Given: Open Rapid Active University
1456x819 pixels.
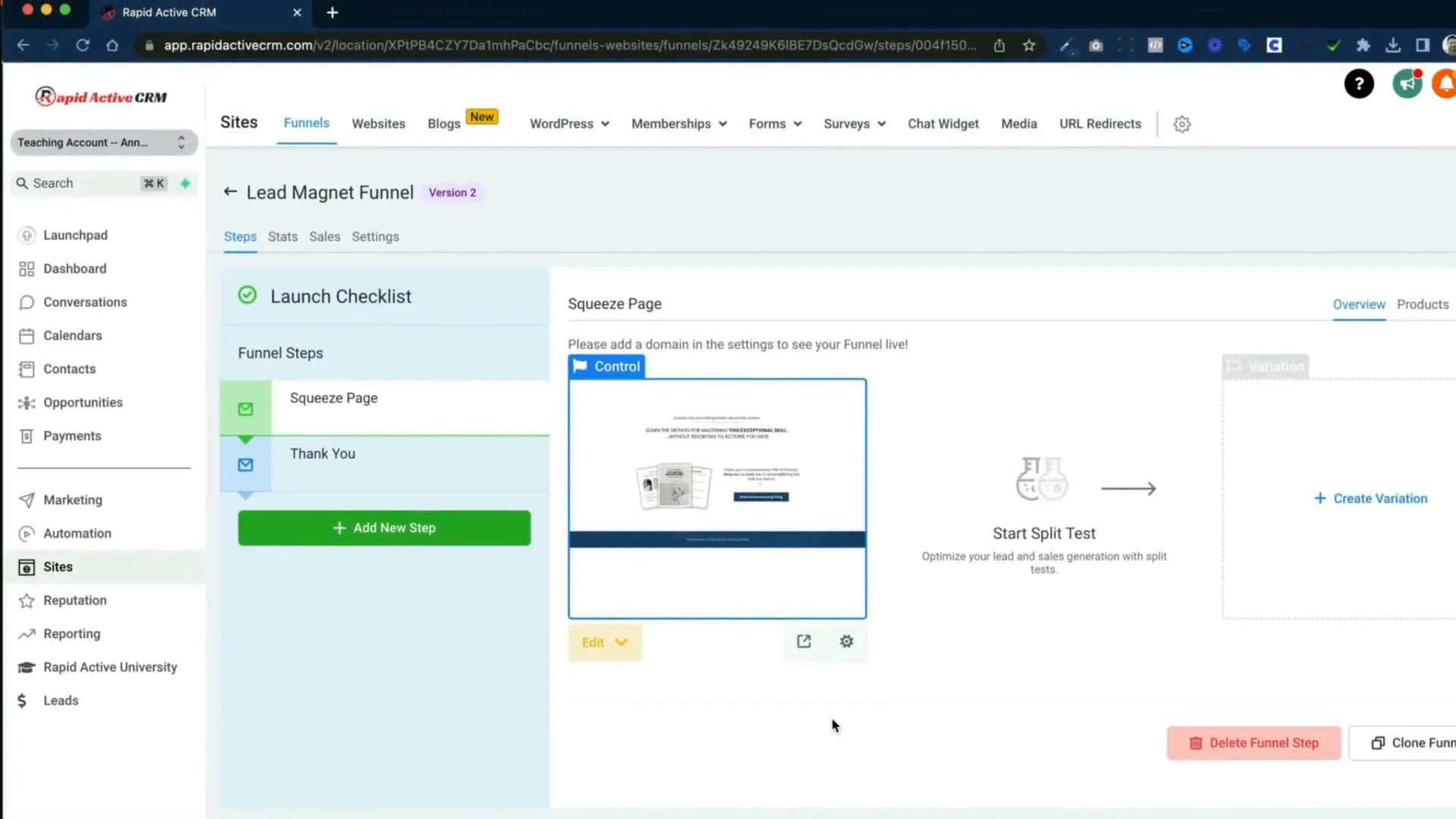Looking at the screenshot, I should tap(110, 667).
